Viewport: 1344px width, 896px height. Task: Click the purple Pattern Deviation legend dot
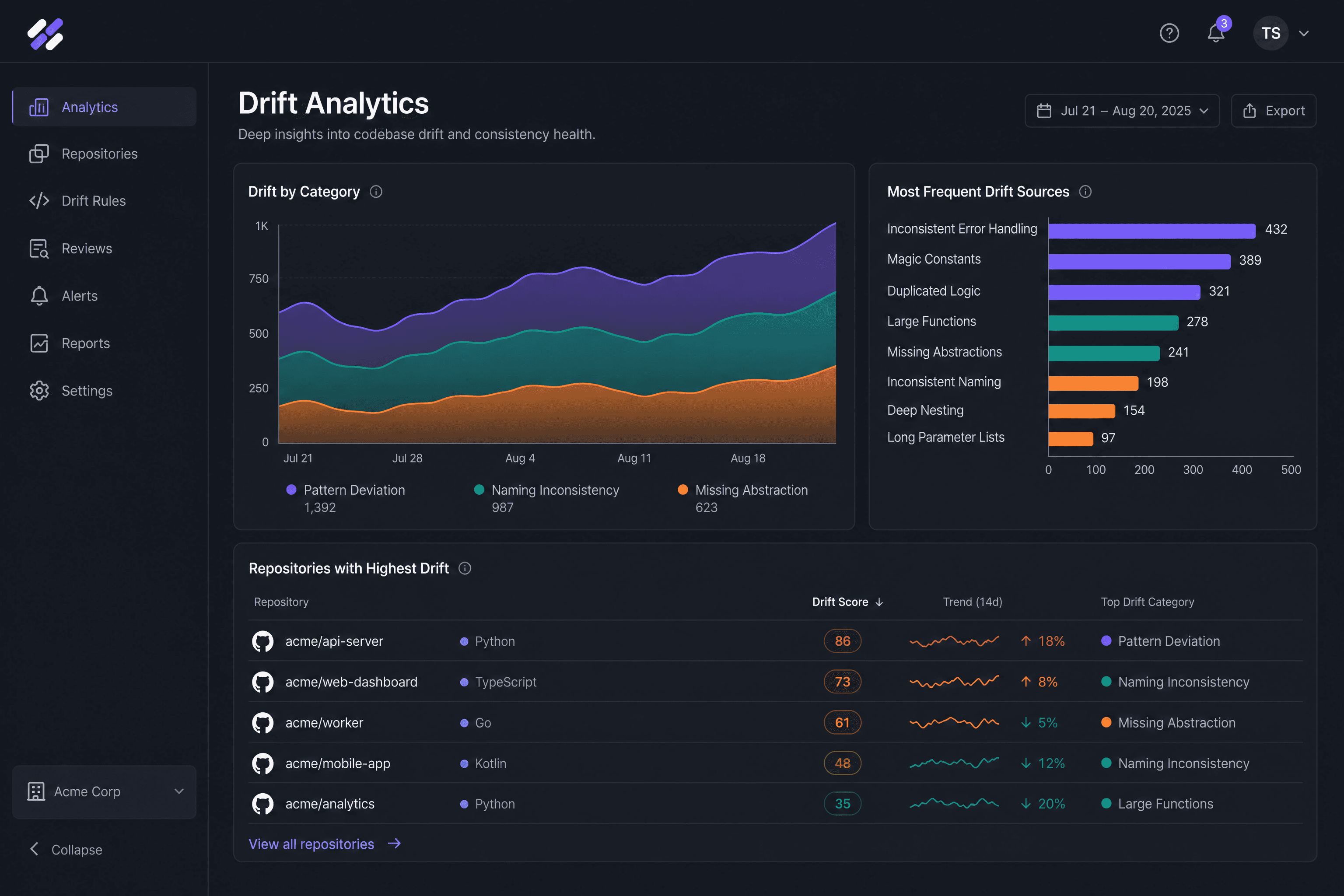coord(291,490)
